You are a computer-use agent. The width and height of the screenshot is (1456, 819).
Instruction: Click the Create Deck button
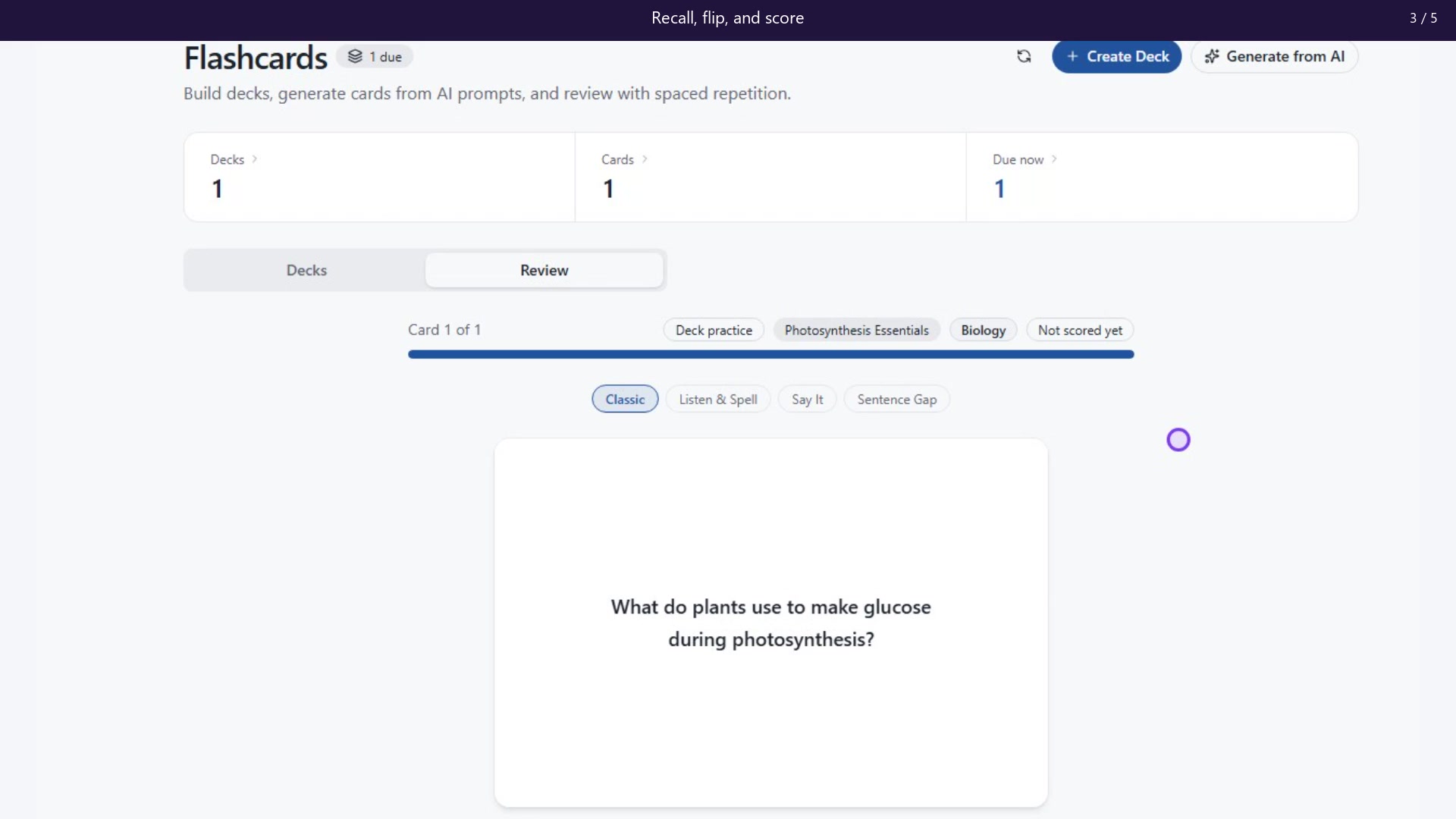tap(1116, 56)
